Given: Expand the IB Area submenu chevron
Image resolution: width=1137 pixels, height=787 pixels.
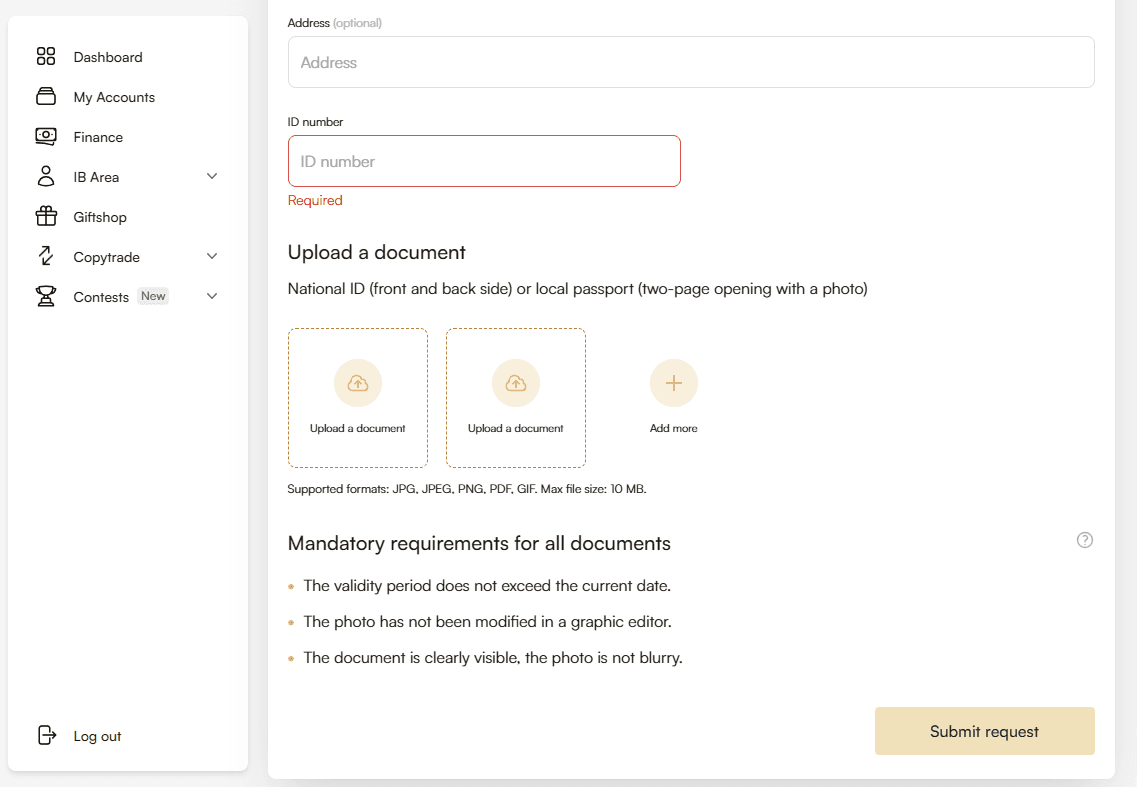Looking at the screenshot, I should [x=212, y=177].
